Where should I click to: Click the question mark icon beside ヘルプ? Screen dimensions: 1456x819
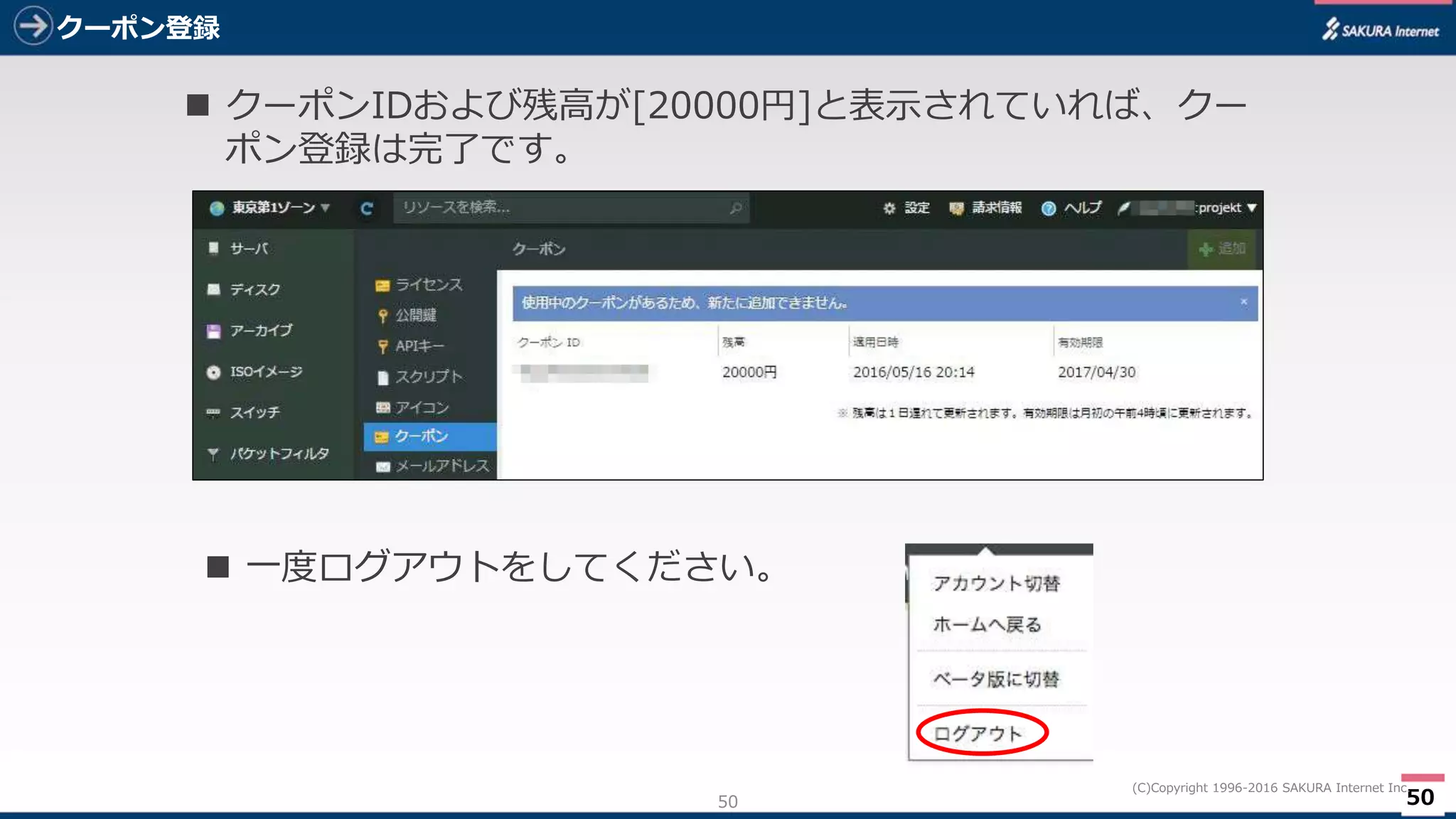click(x=1049, y=208)
